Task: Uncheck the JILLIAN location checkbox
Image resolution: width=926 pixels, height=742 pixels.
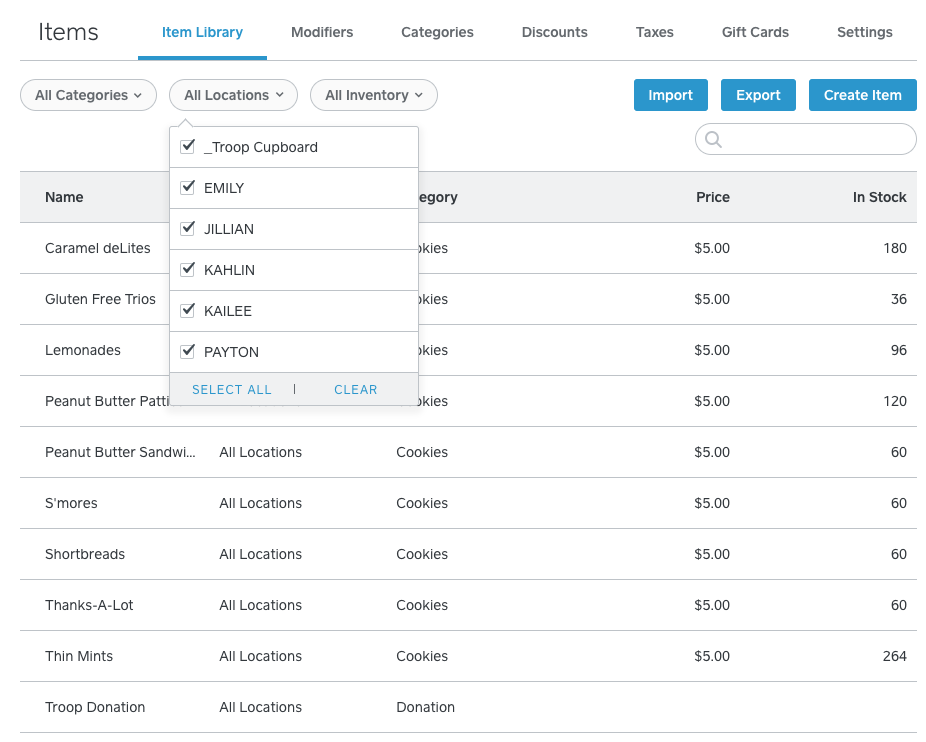Action: tap(187, 229)
